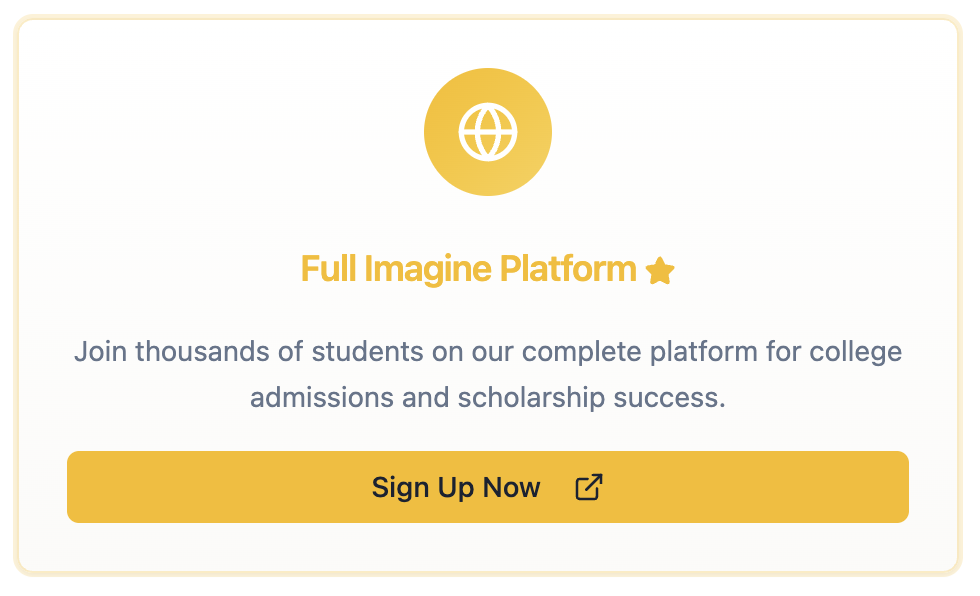The image size is (980, 596).
Task: Click the Full Imagine Platform heading
Action: pos(468,269)
